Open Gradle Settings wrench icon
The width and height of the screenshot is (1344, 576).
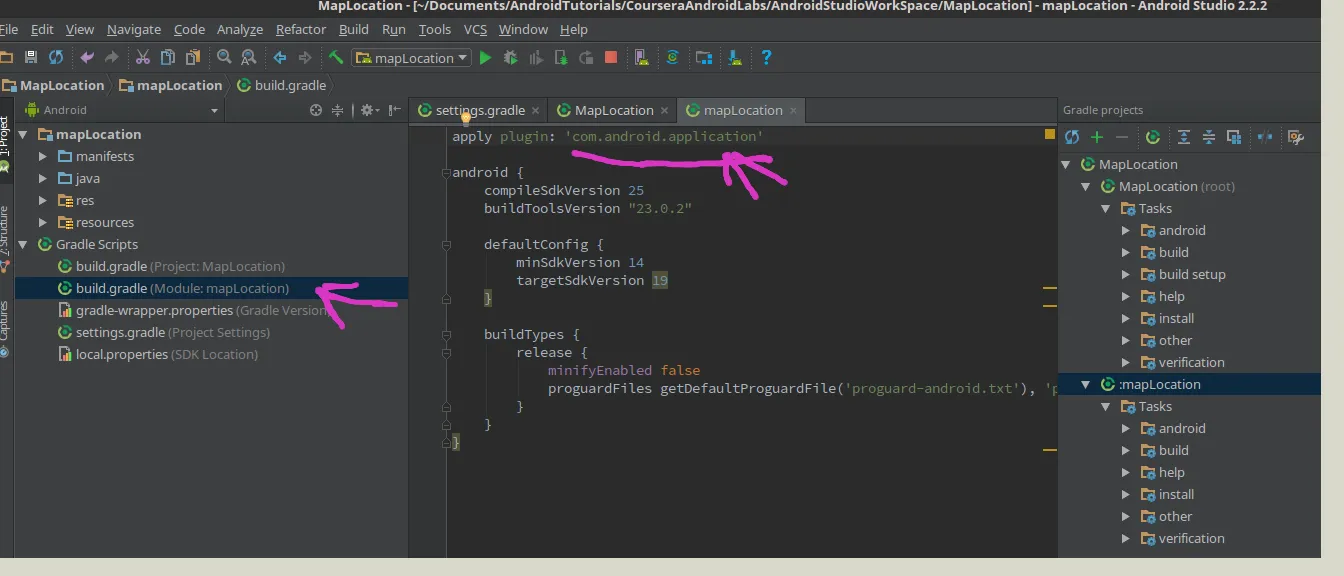click(x=1296, y=137)
